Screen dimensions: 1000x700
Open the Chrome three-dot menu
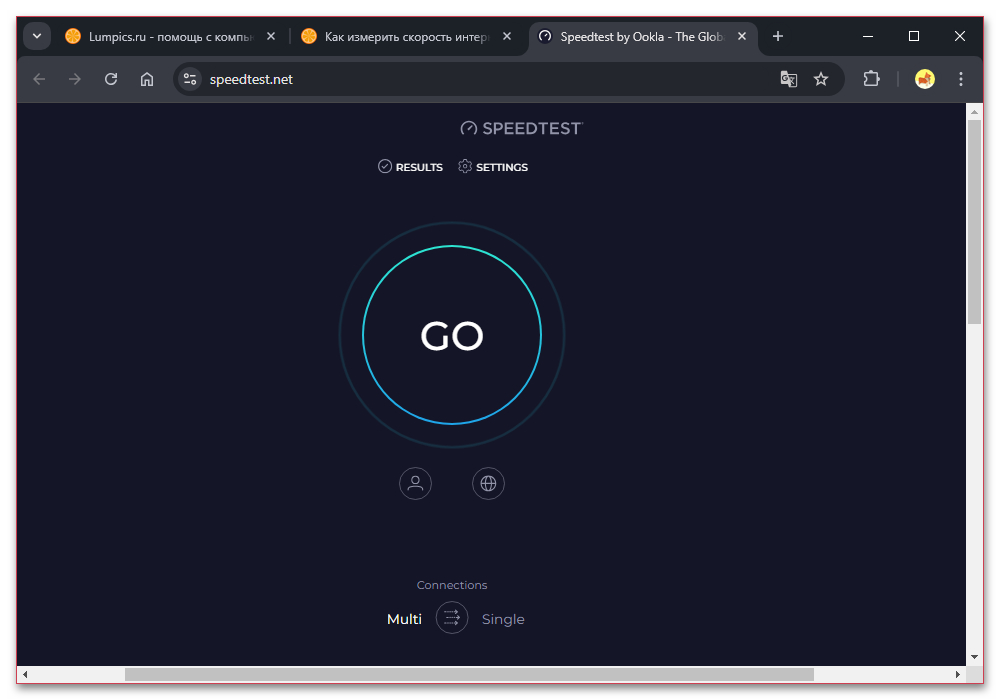coord(960,79)
